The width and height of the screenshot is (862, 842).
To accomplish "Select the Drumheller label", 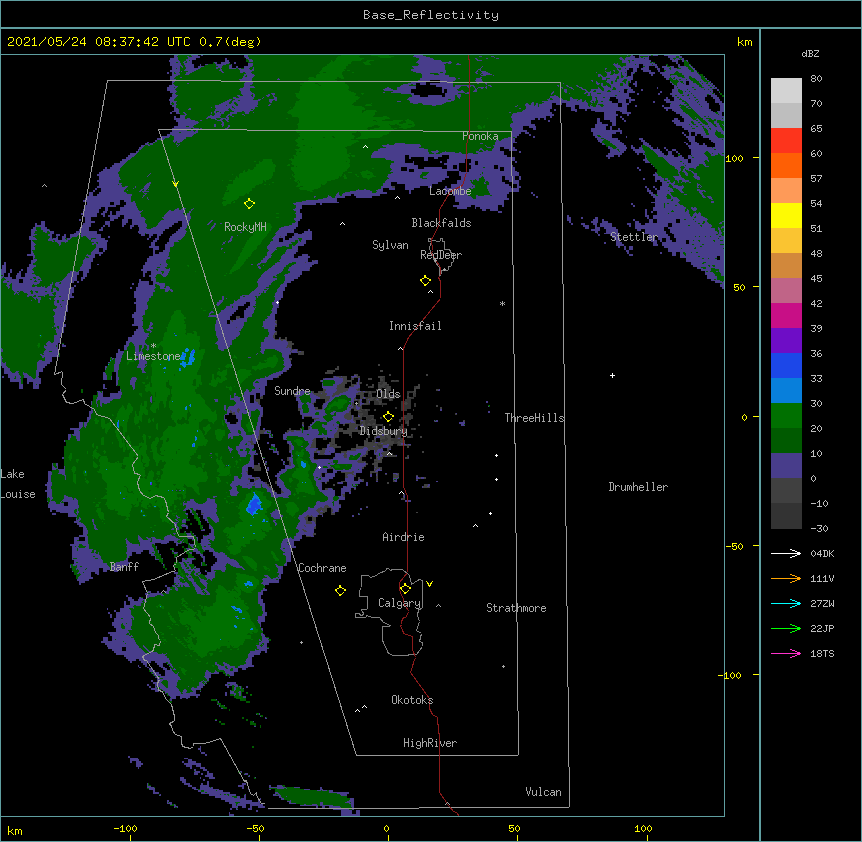I will (x=638, y=487).
